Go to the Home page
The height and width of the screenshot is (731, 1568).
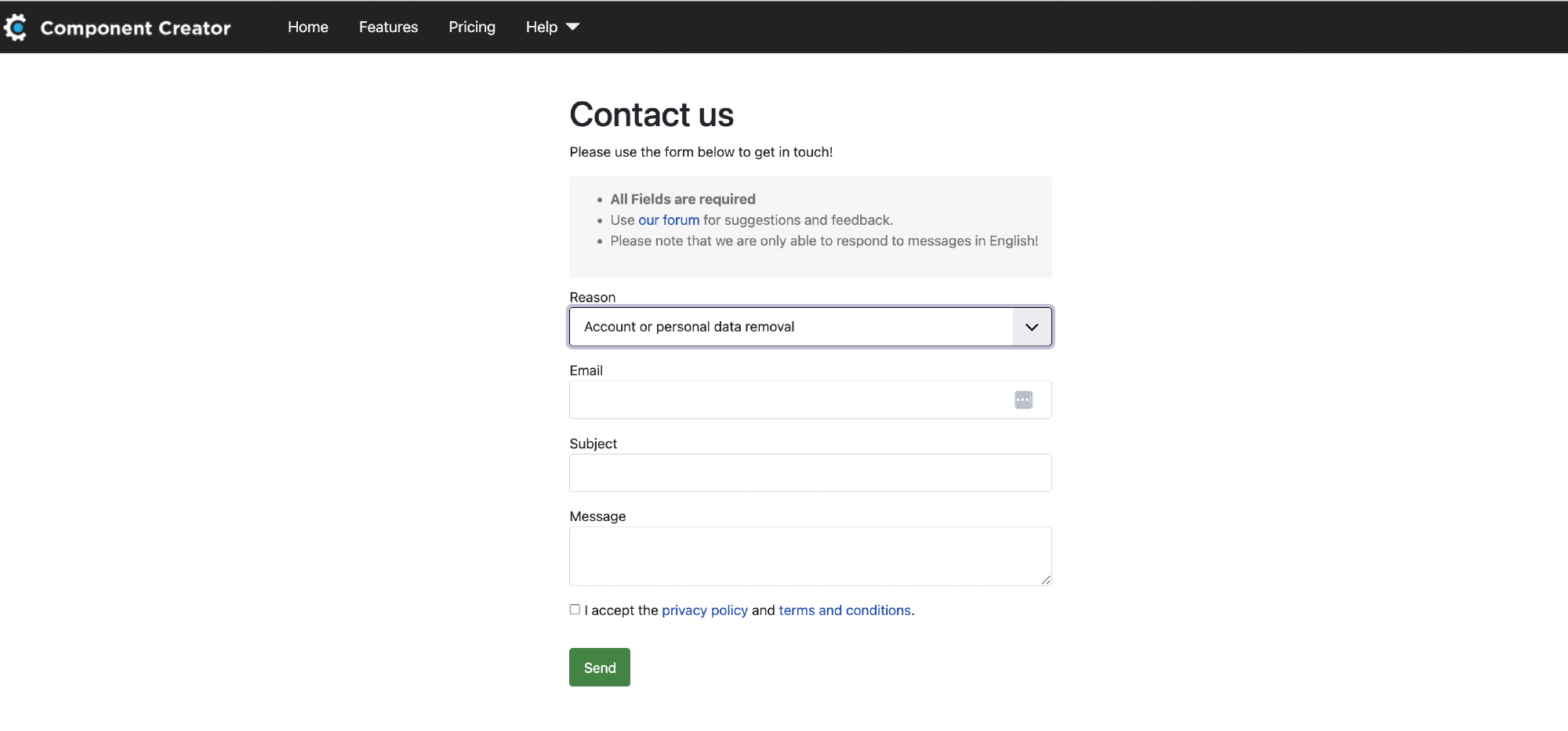[307, 27]
